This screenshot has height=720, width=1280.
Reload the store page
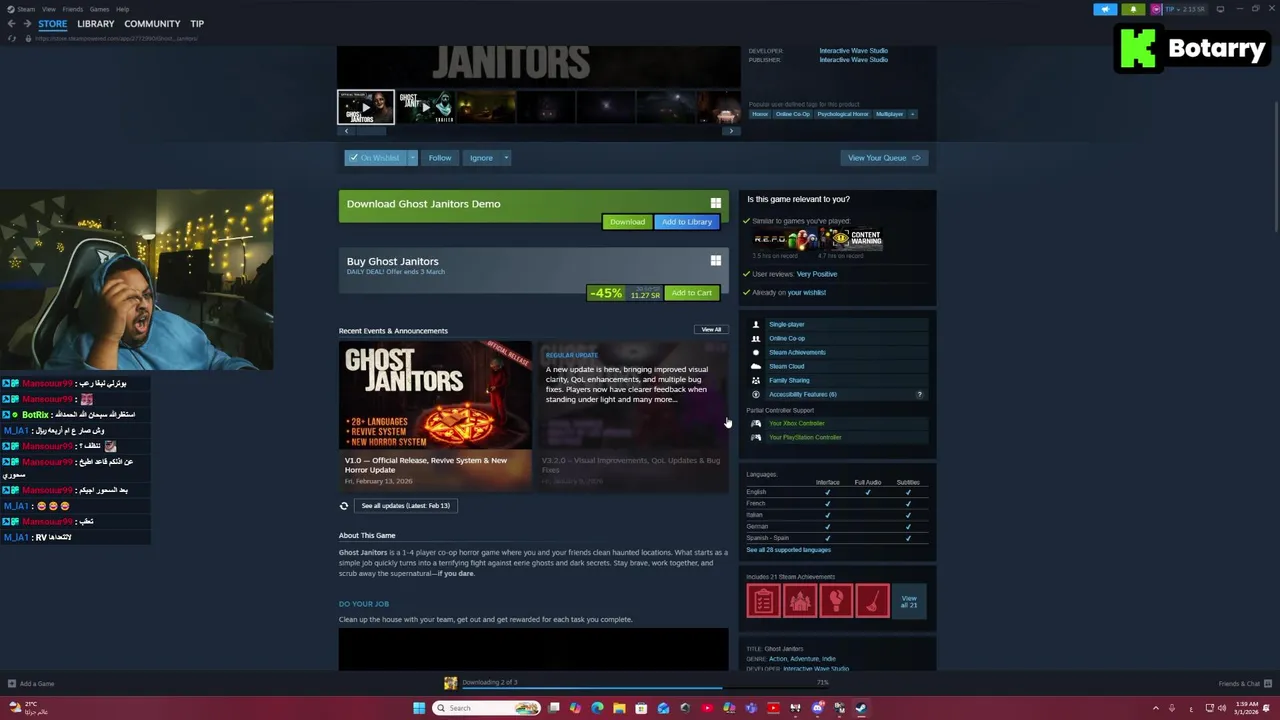[x=12, y=38]
